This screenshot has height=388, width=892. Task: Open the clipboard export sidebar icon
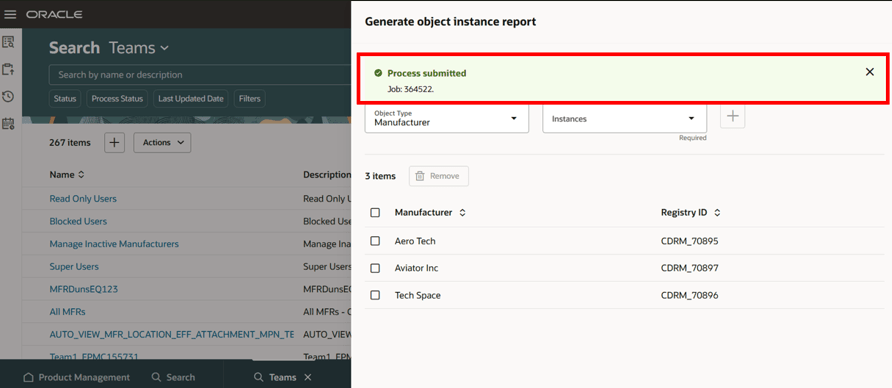pos(8,69)
